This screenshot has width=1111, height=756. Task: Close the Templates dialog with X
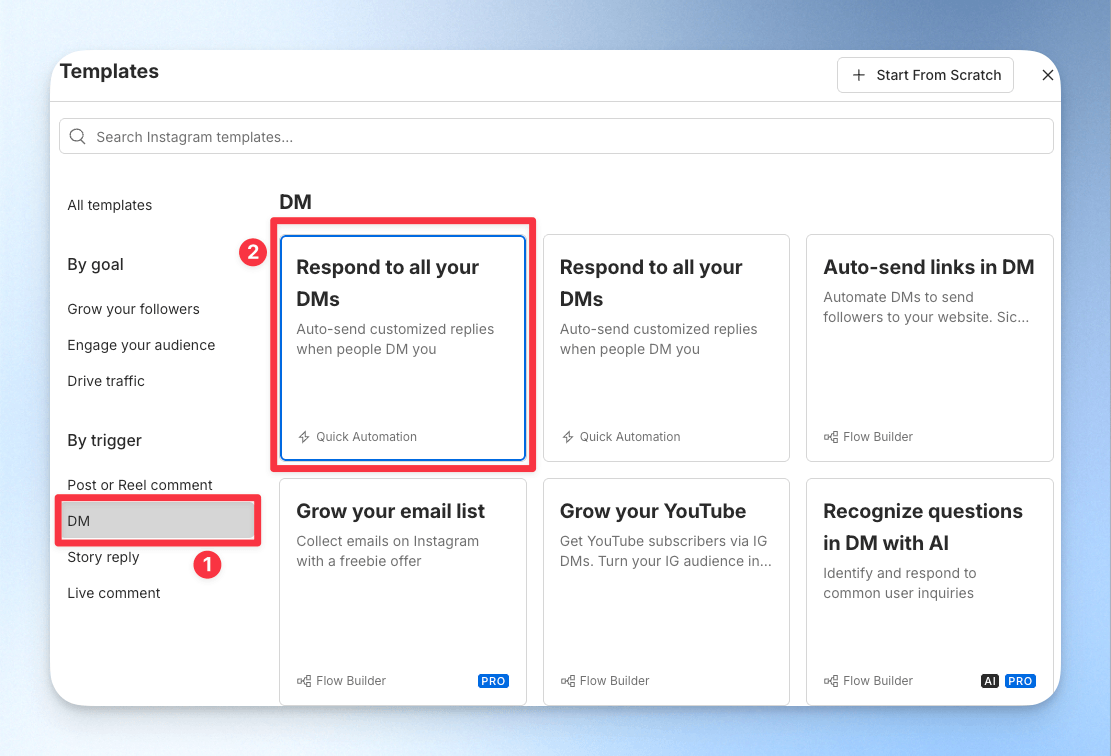[1048, 75]
